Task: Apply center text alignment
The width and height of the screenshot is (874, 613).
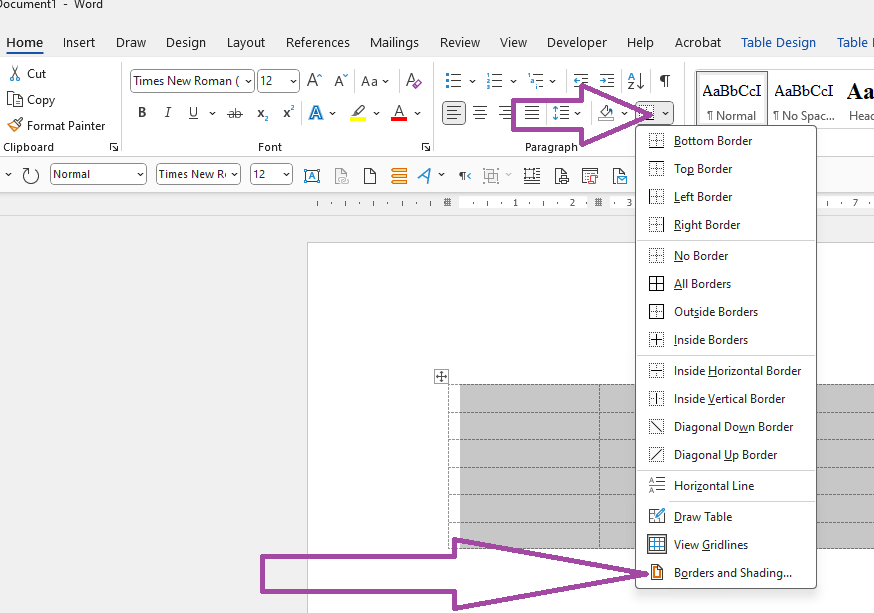Action: 480,112
